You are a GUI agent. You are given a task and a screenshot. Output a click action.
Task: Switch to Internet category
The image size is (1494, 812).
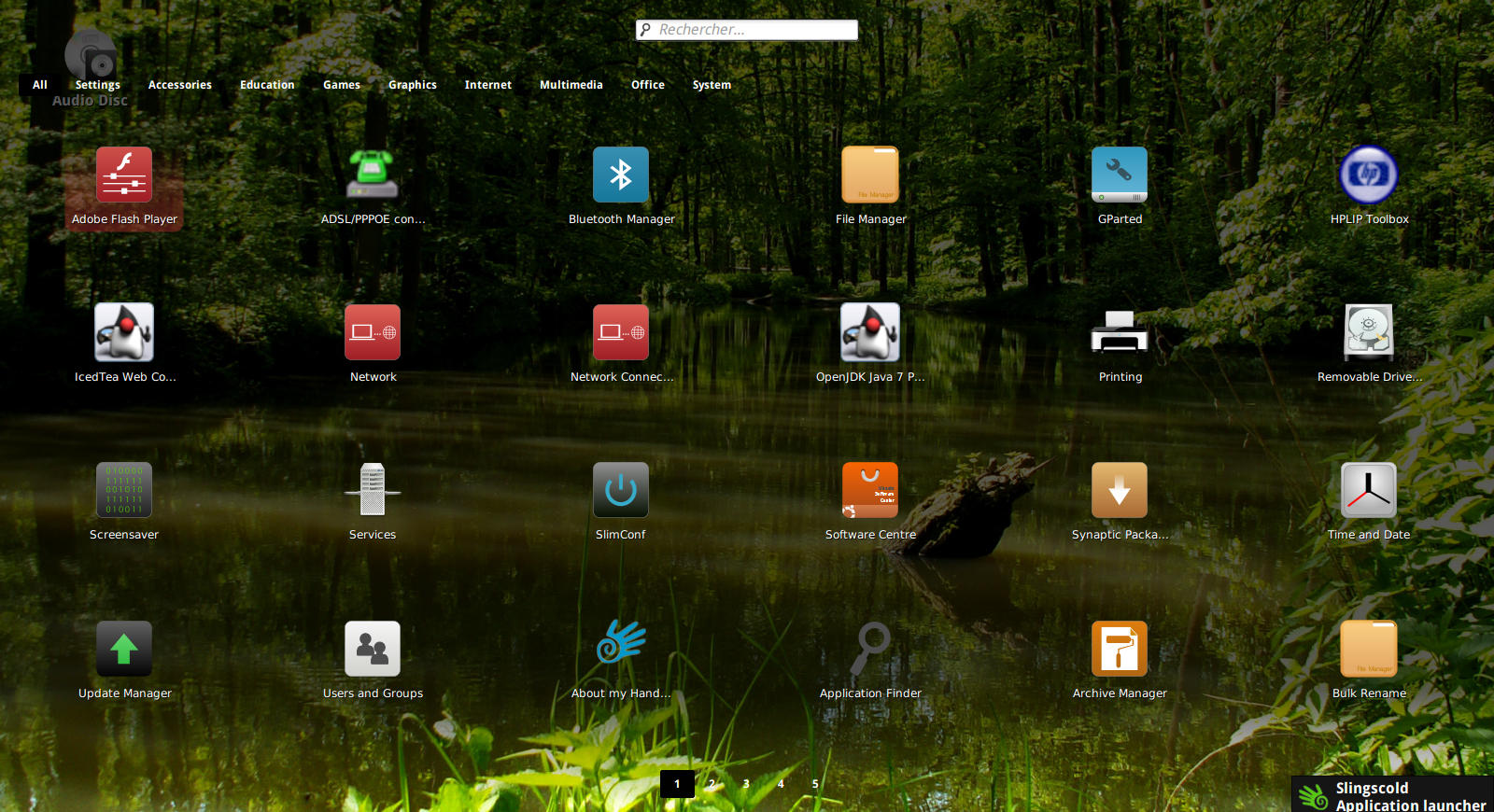(488, 85)
